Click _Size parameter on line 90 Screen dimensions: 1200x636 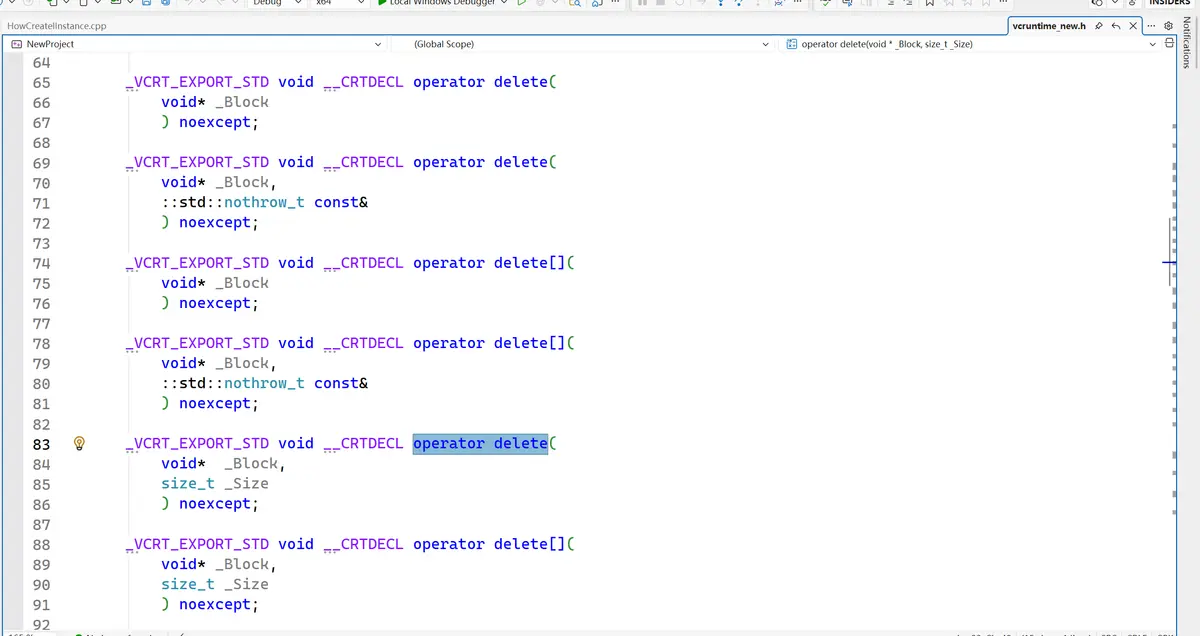pyautogui.click(x=246, y=584)
